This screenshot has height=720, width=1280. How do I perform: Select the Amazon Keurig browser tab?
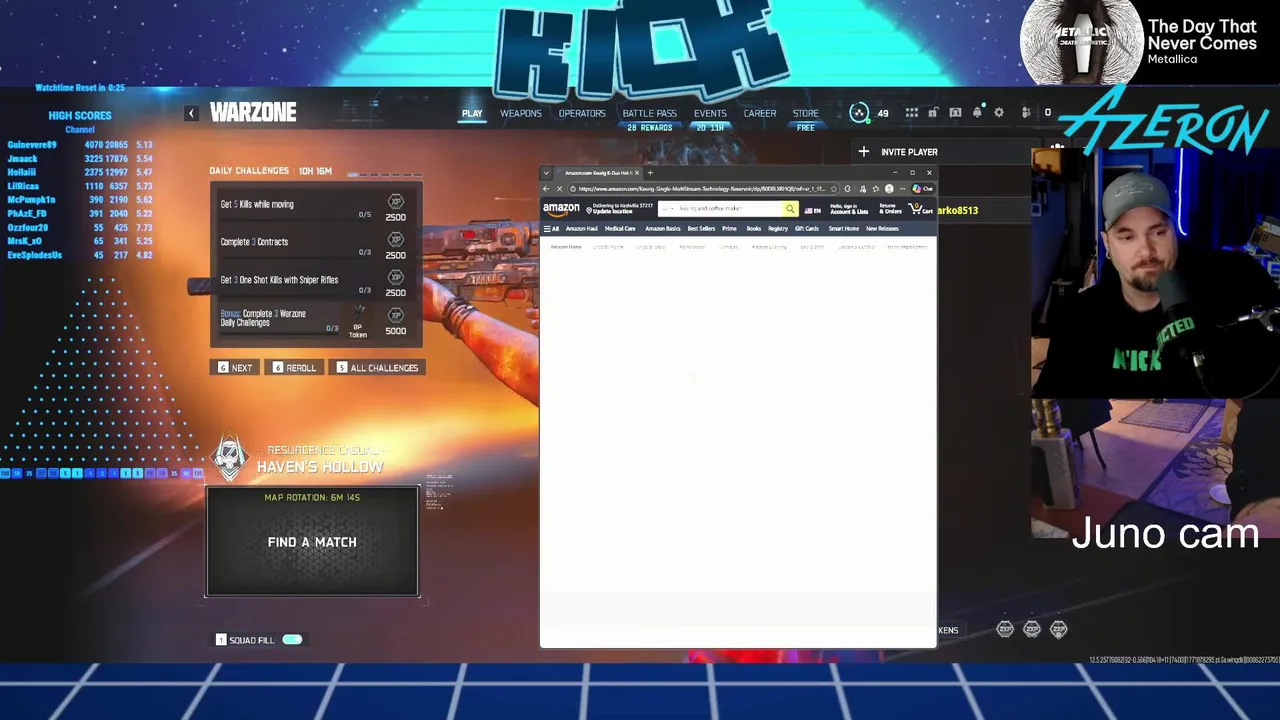(x=597, y=173)
